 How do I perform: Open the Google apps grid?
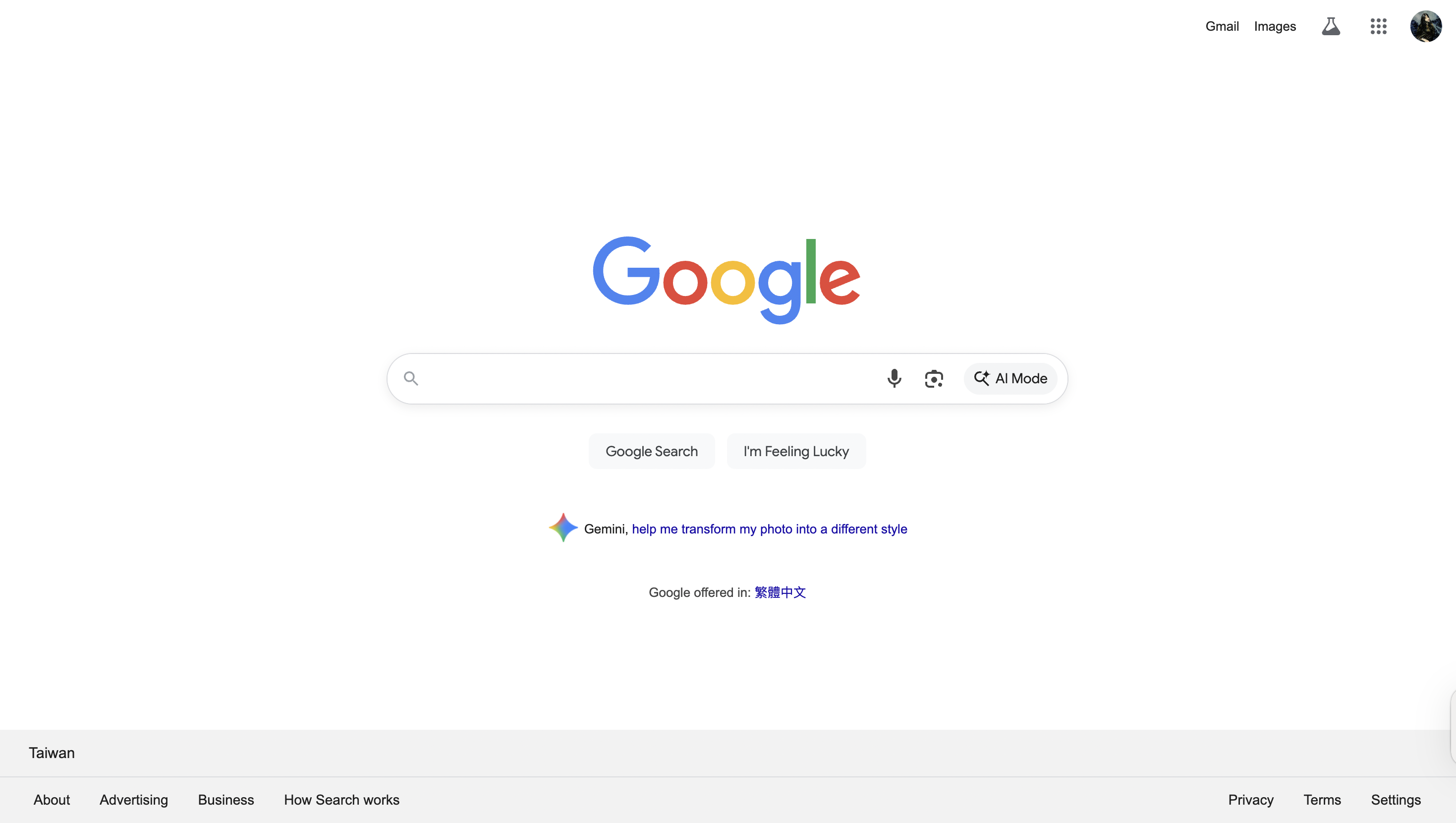(x=1379, y=27)
